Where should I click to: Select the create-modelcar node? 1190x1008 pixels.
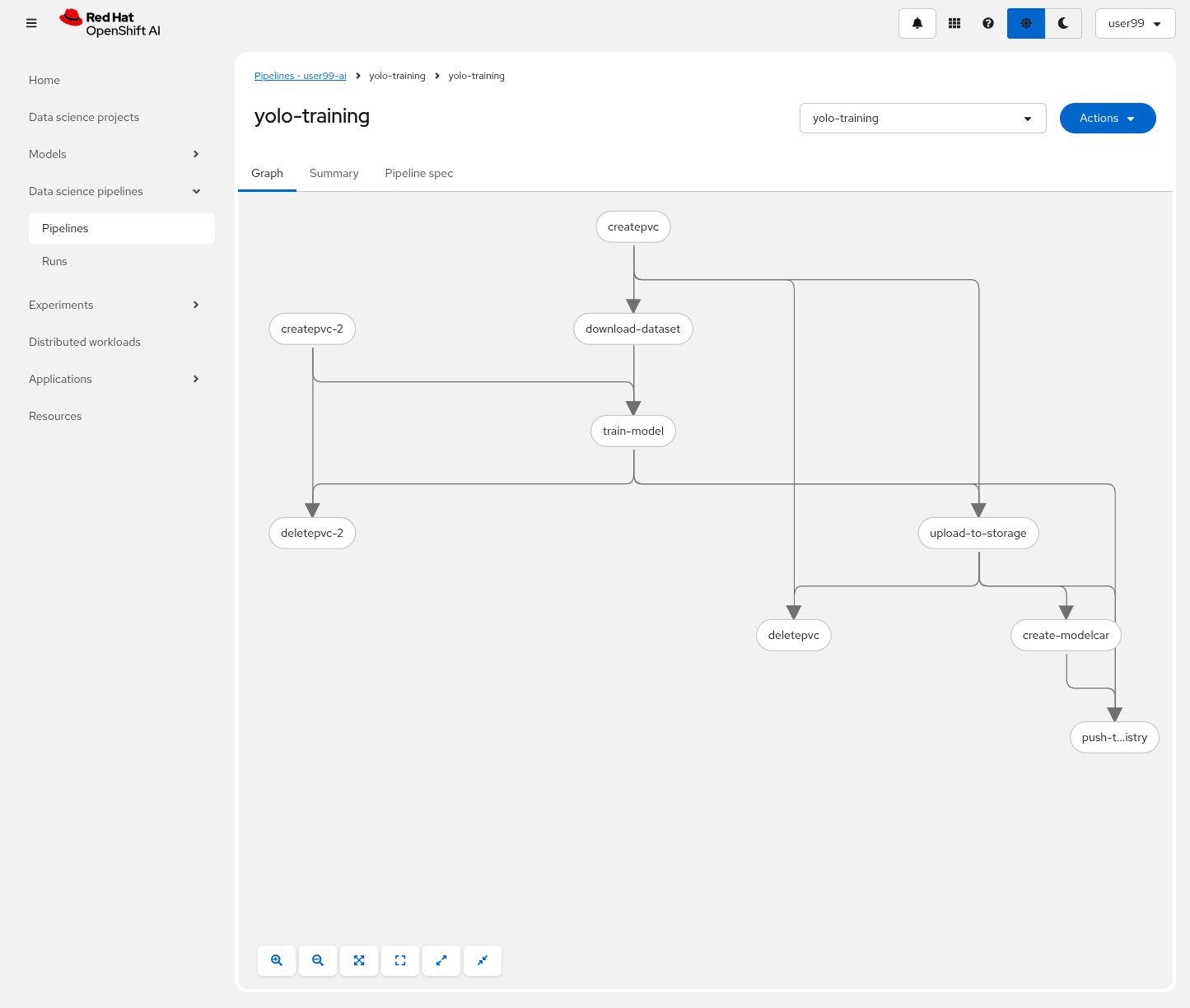(x=1066, y=635)
